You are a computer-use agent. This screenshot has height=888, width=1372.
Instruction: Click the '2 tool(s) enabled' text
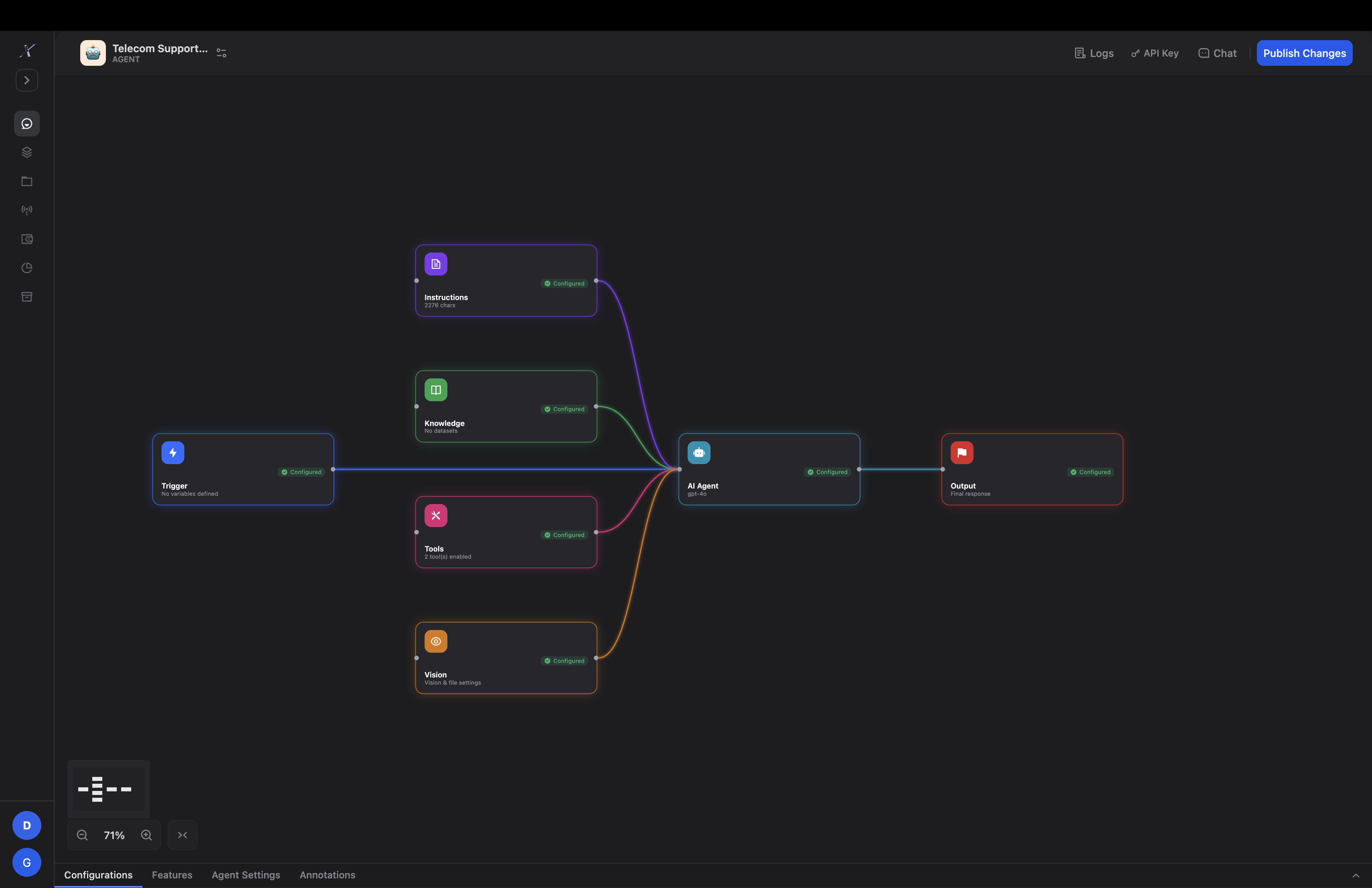(x=448, y=557)
